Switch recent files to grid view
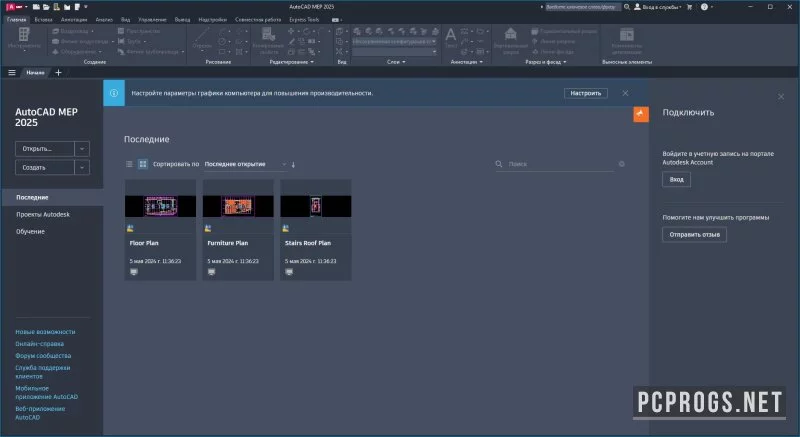 click(143, 164)
